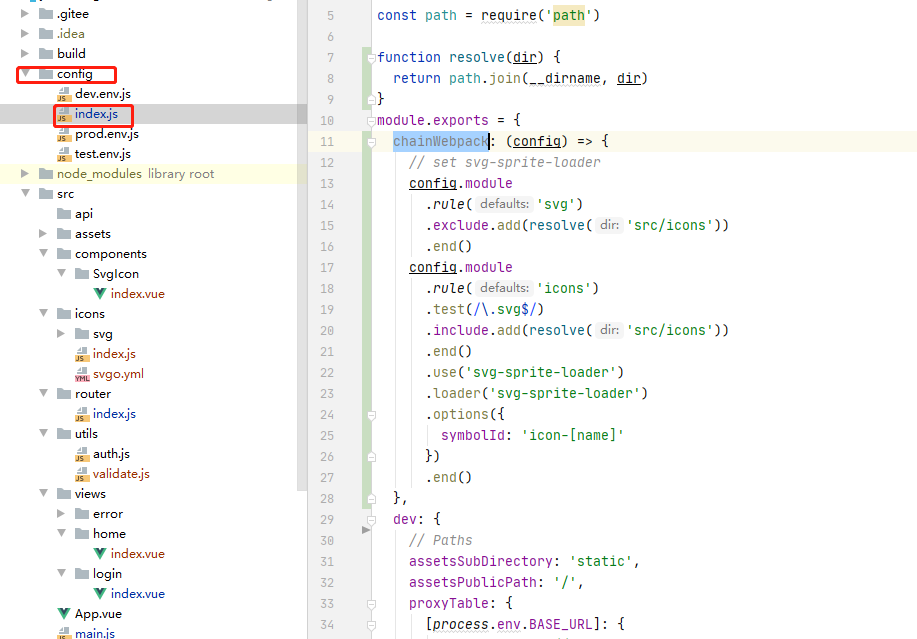The width and height of the screenshot is (917, 639).
Task: Click svgo.yml YML file icon
Action: [82, 374]
